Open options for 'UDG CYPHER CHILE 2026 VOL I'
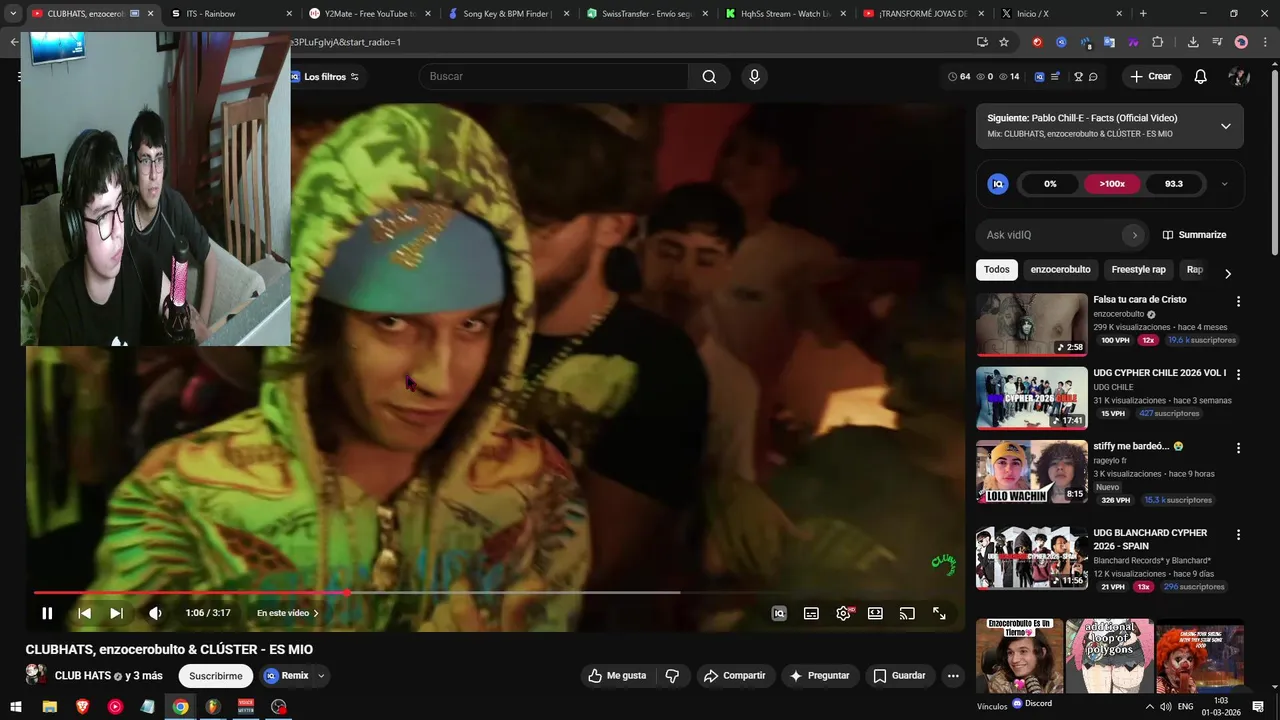Screen dimensions: 1280x720 point(1238,375)
